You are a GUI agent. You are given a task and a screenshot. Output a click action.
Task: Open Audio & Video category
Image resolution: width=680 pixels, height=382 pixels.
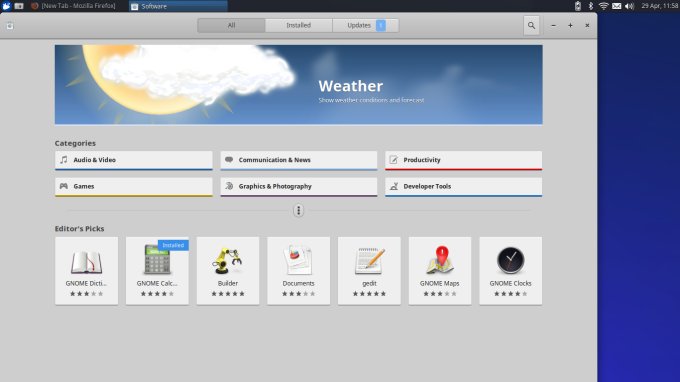click(x=134, y=160)
